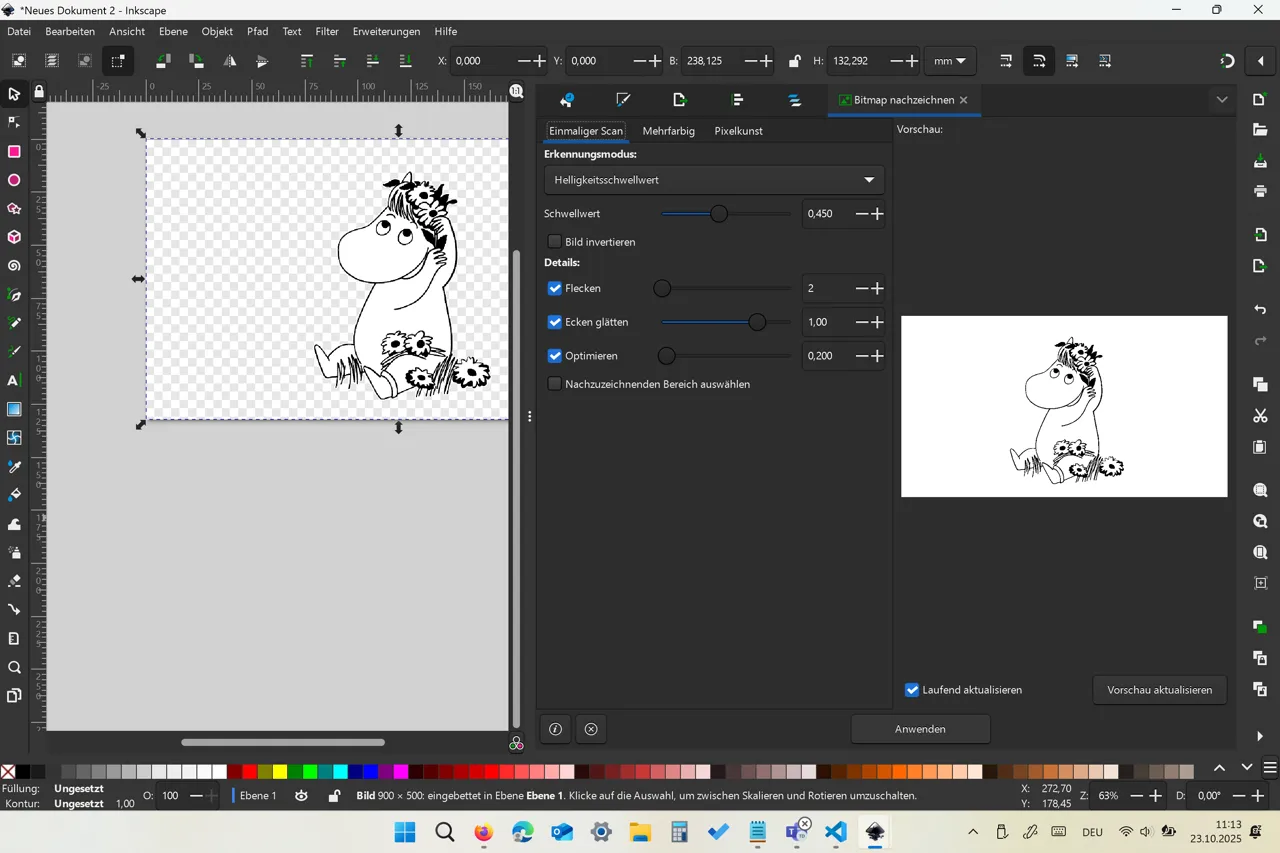Click the Ecken glätten slider handle
Screen dimensions: 1280x853
[757, 322]
